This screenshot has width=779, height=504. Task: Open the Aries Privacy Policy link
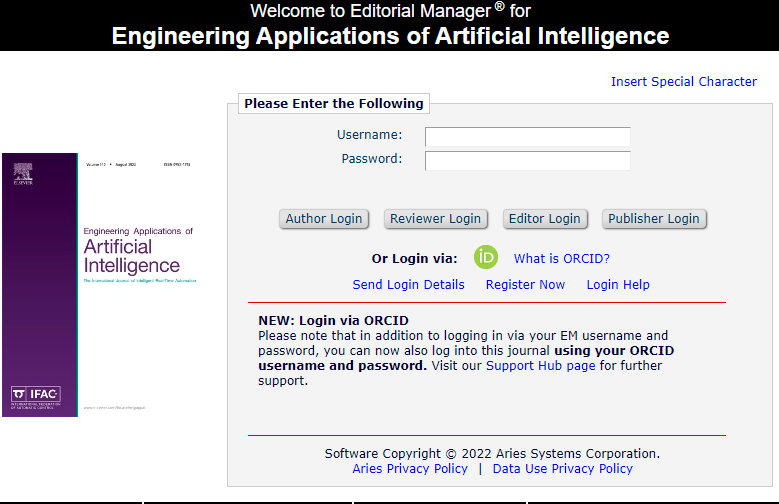pos(410,469)
